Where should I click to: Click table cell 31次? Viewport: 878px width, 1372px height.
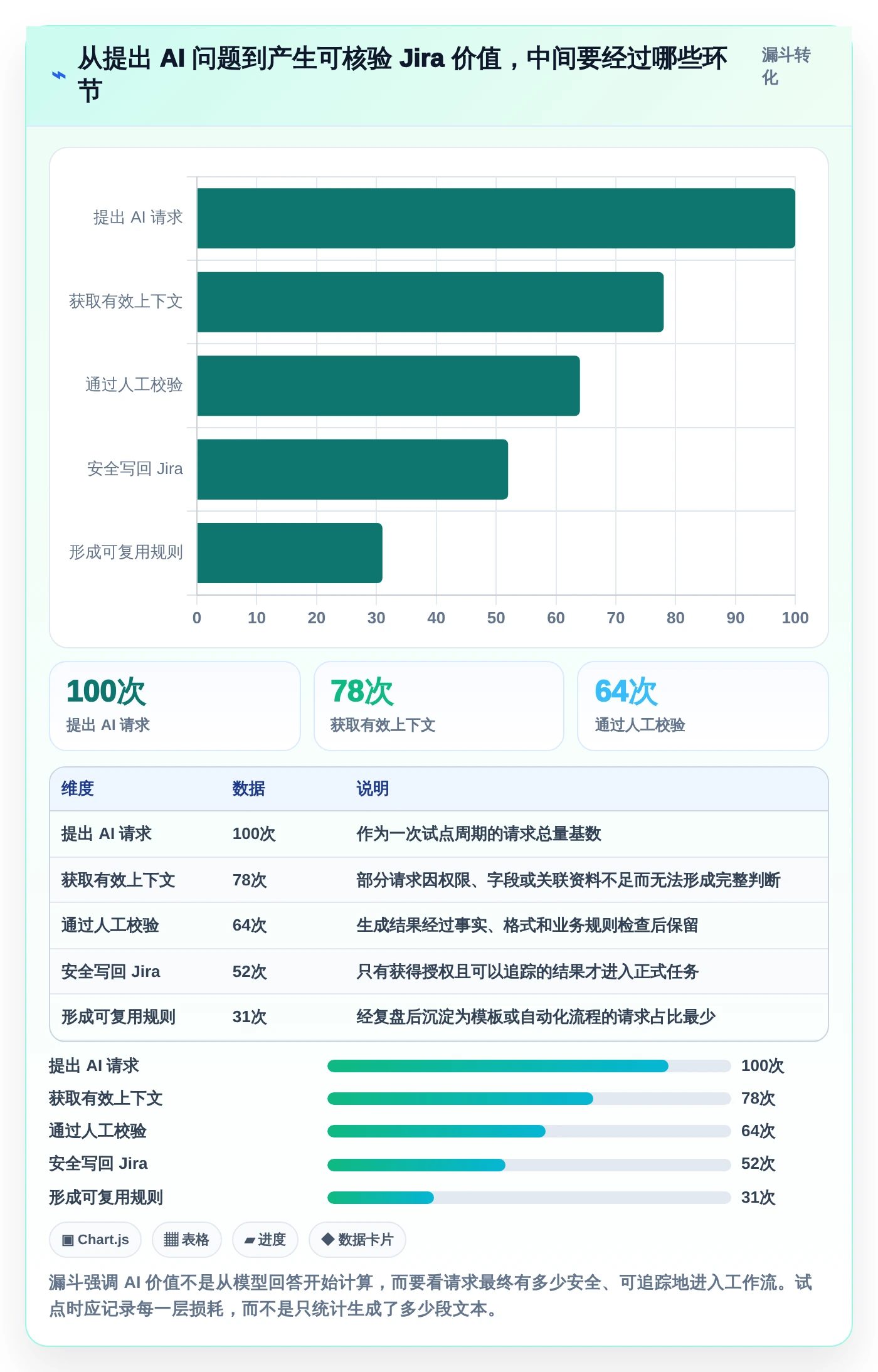pos(250,1016)
